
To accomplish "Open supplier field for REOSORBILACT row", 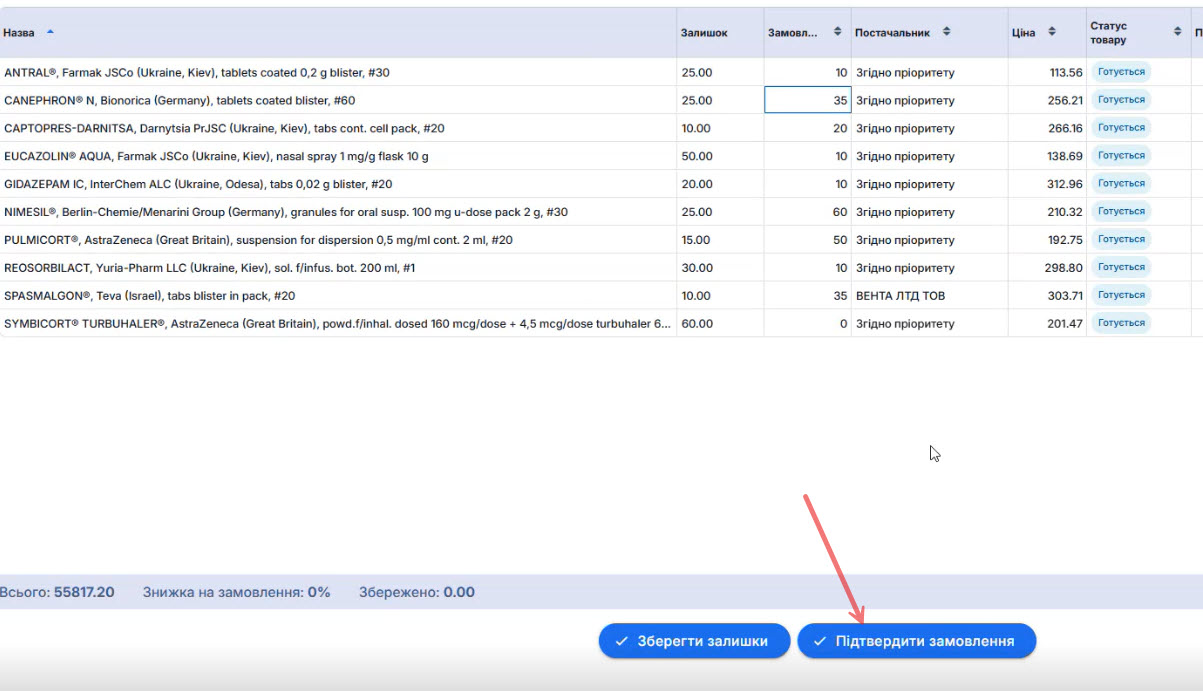I will pyautogui.click(x=929, y=268).
